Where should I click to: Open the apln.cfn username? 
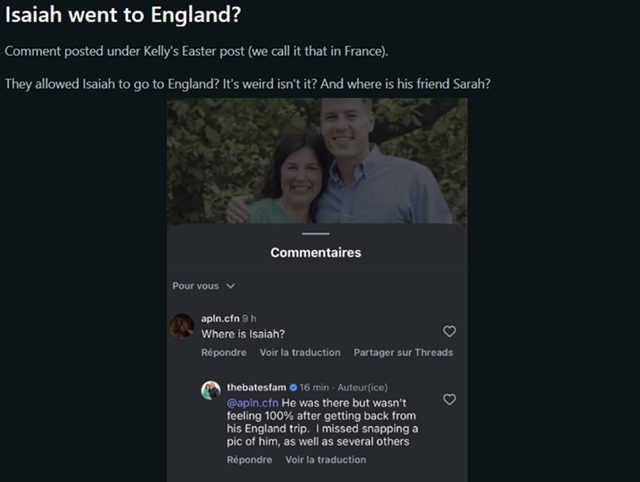pos(220,318)
